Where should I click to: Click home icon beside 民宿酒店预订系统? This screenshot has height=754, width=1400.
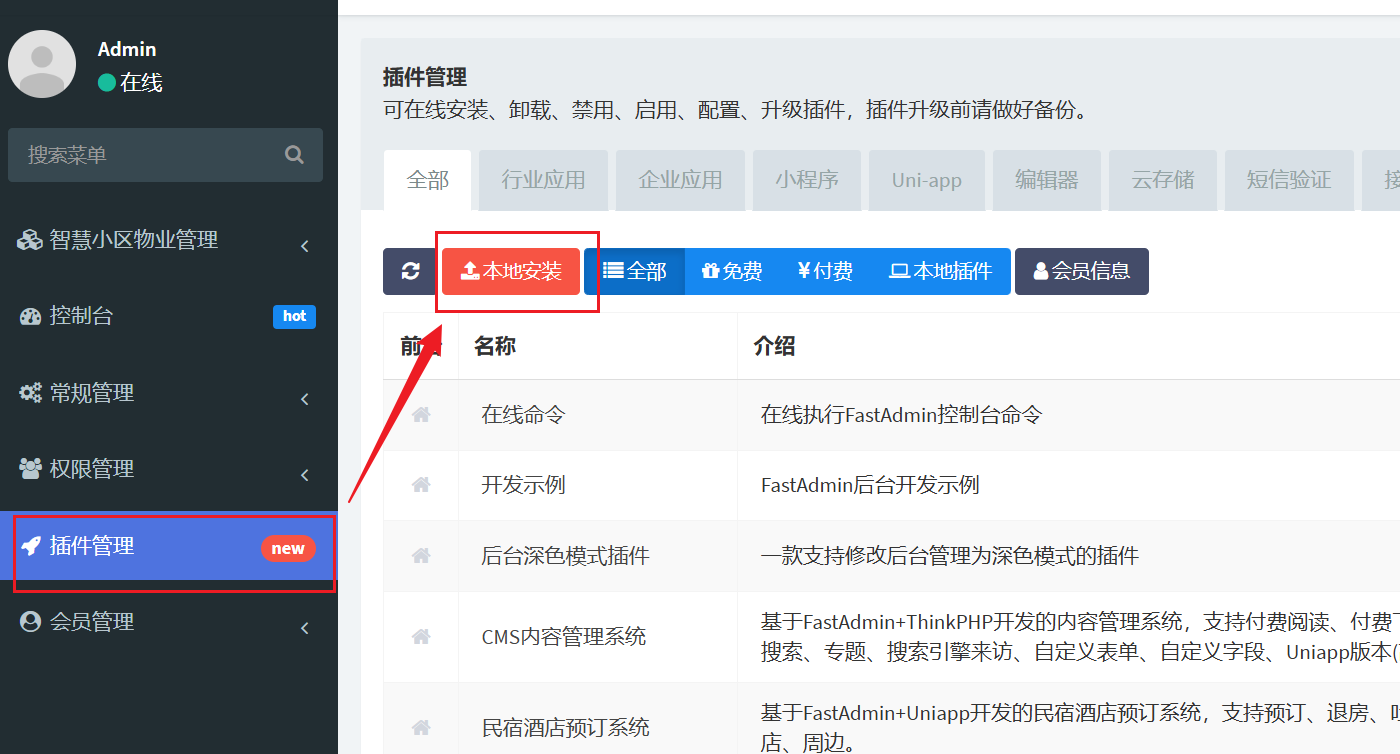421,727
